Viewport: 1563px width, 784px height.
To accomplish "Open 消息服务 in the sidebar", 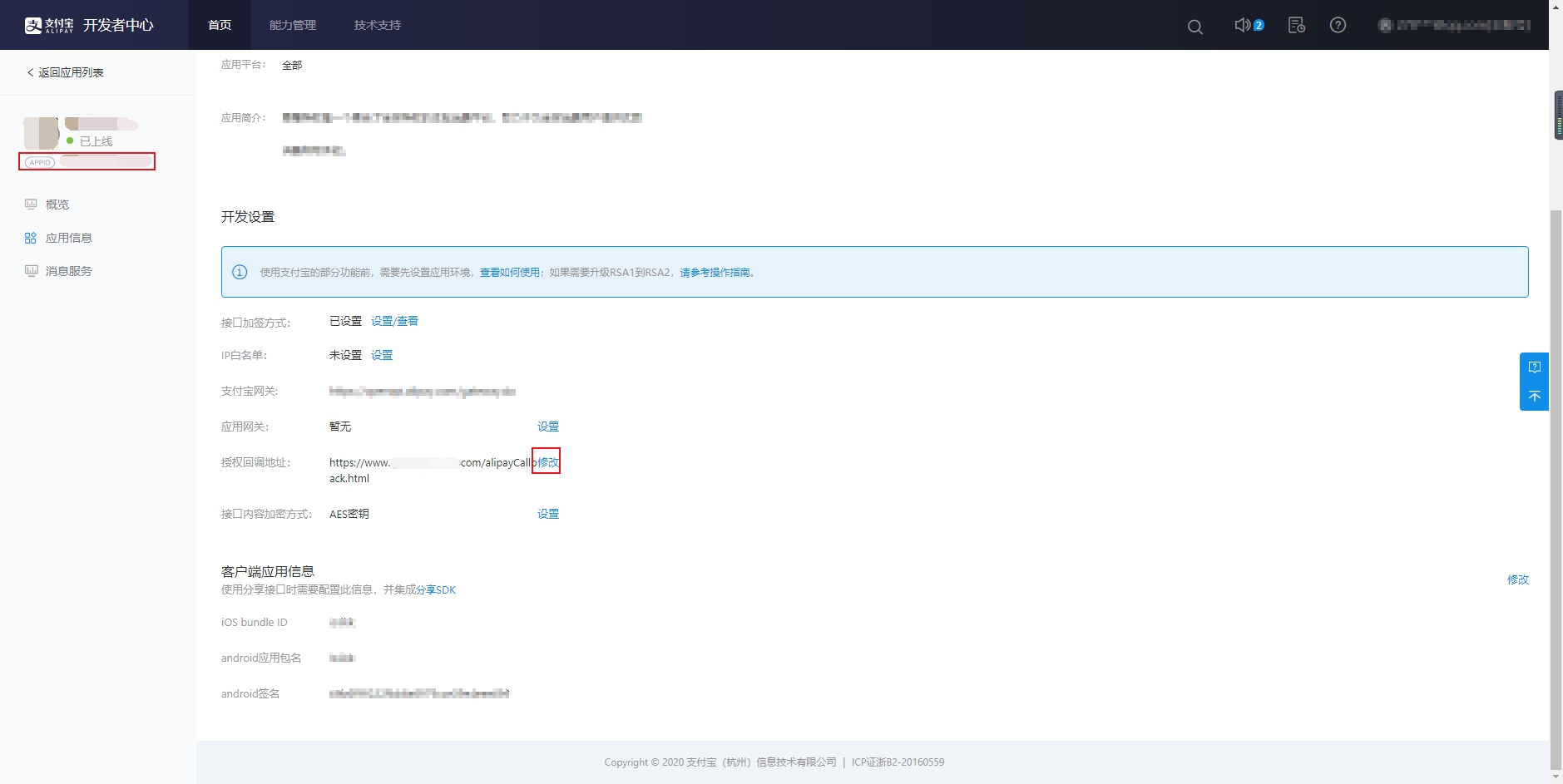I will pyautogui.click(x=68, y=271).
